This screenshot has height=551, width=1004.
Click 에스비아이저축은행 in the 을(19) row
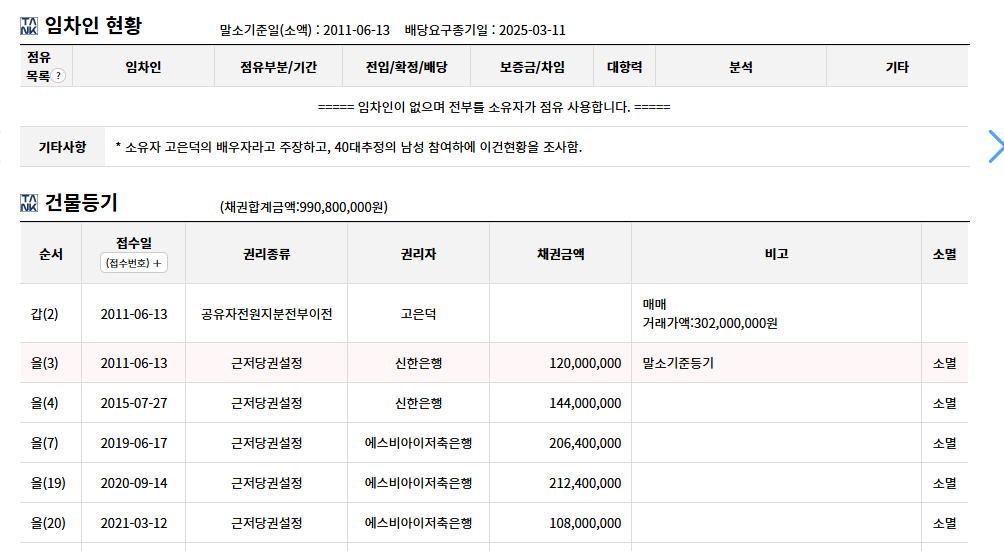(418, 483)
